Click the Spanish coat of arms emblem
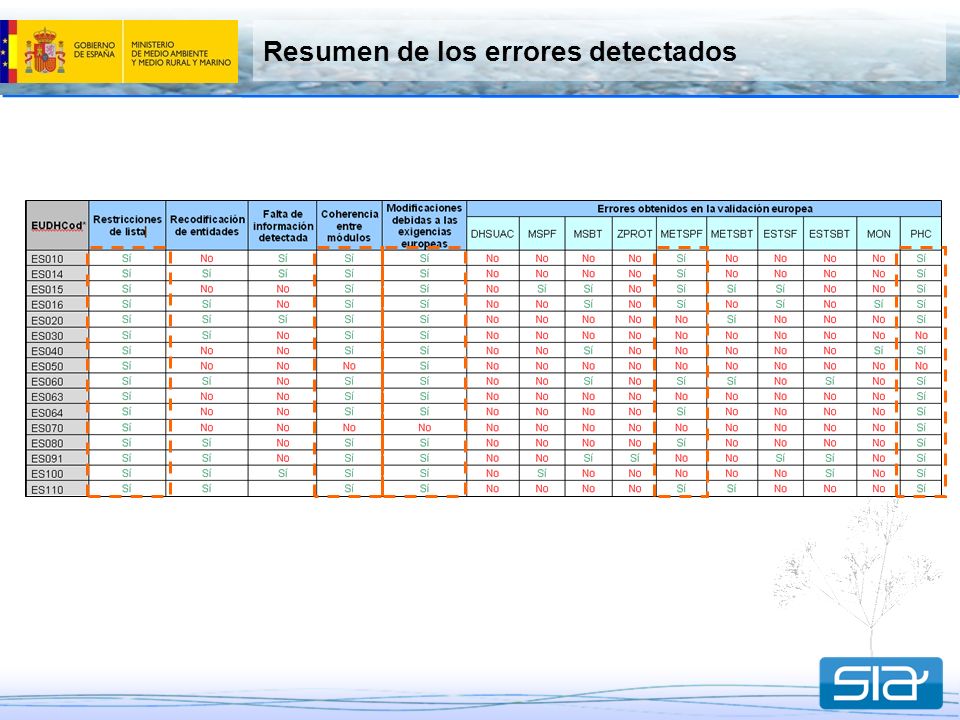 coord(45,51)
